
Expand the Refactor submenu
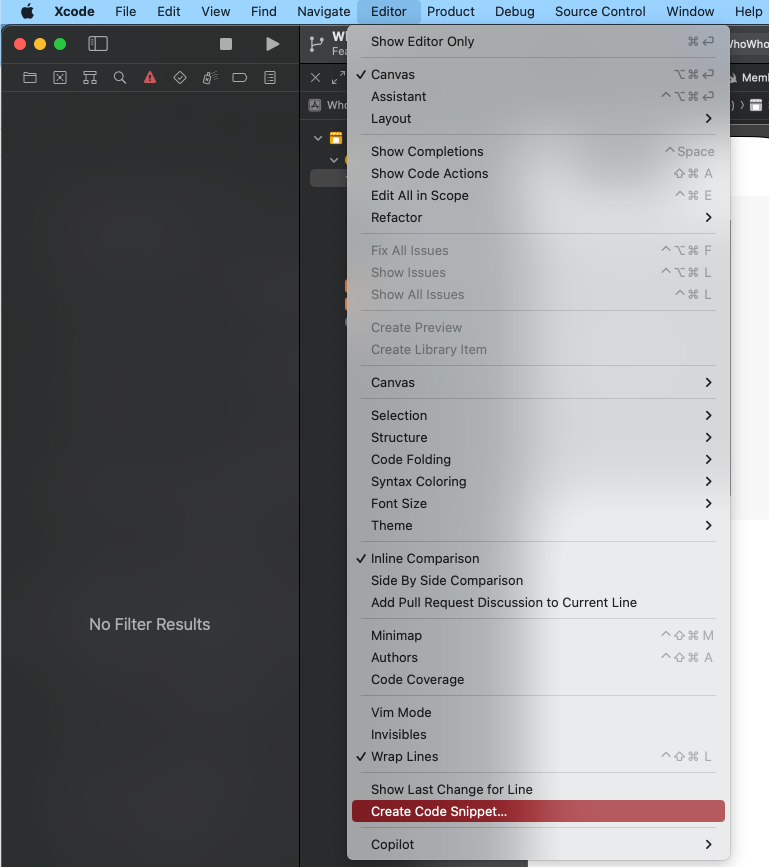538,218
